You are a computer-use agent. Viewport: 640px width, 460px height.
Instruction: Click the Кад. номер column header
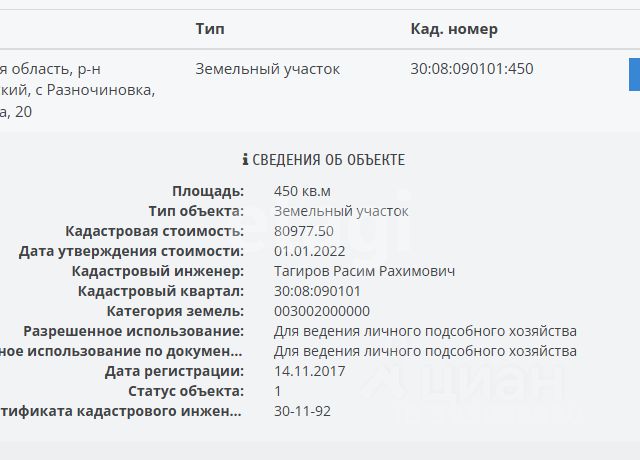pyautogui.click(x=454, y=29)
